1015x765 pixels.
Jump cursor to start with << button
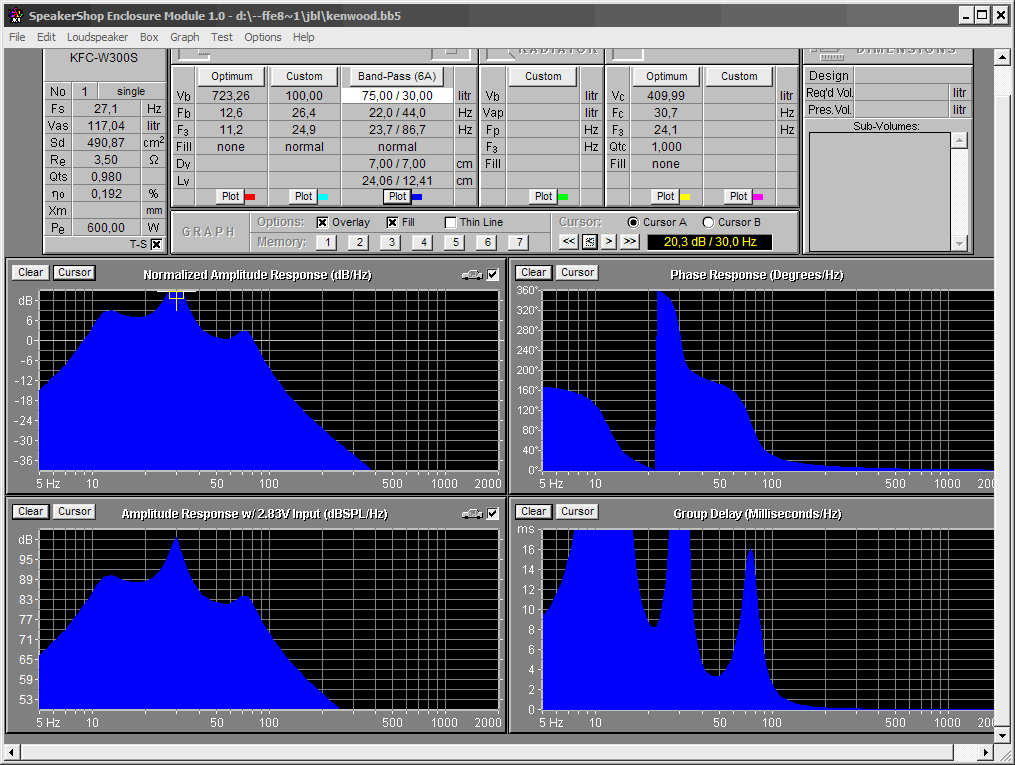pyautogui.click(x=568, y=242)
